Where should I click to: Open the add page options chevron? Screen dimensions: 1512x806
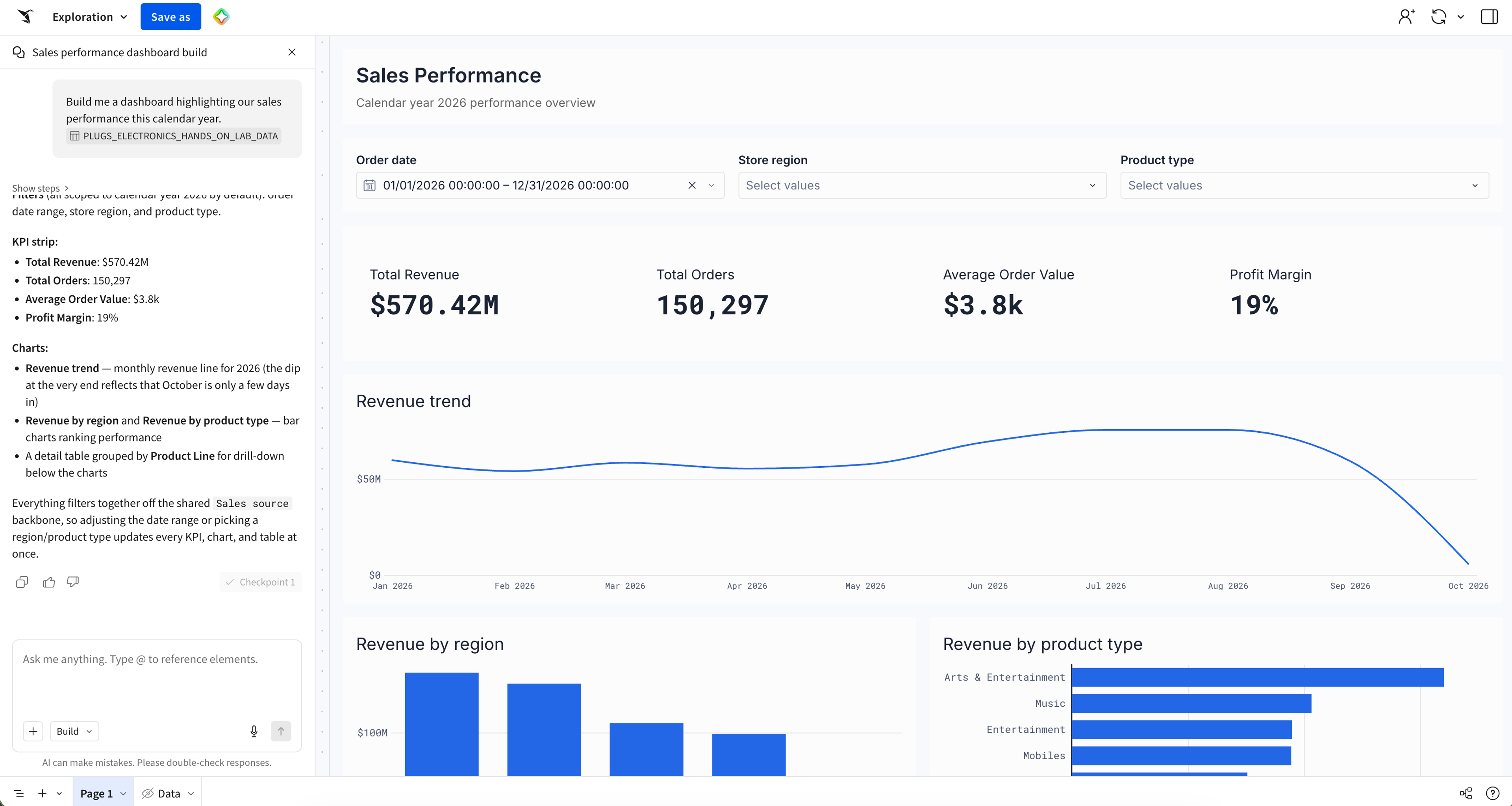59,793
